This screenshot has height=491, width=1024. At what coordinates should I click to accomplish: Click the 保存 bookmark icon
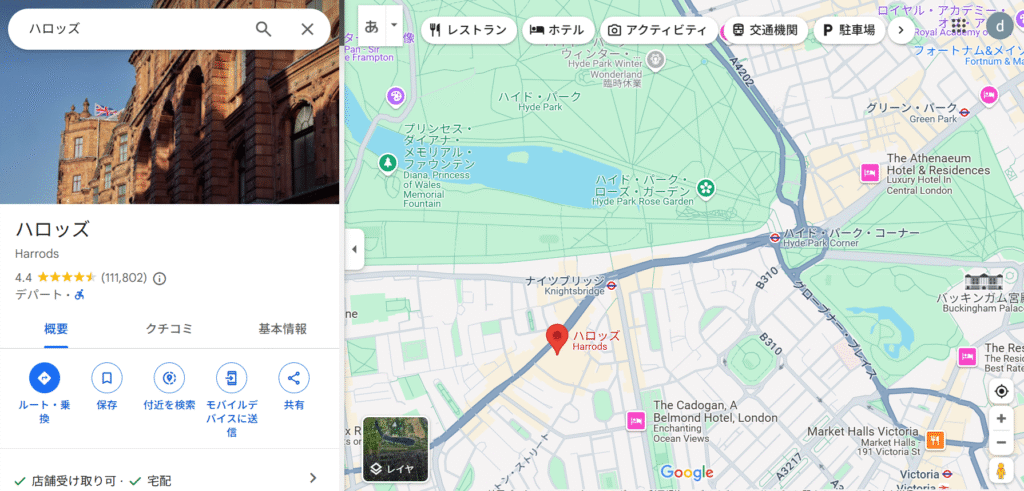(106, 378)
